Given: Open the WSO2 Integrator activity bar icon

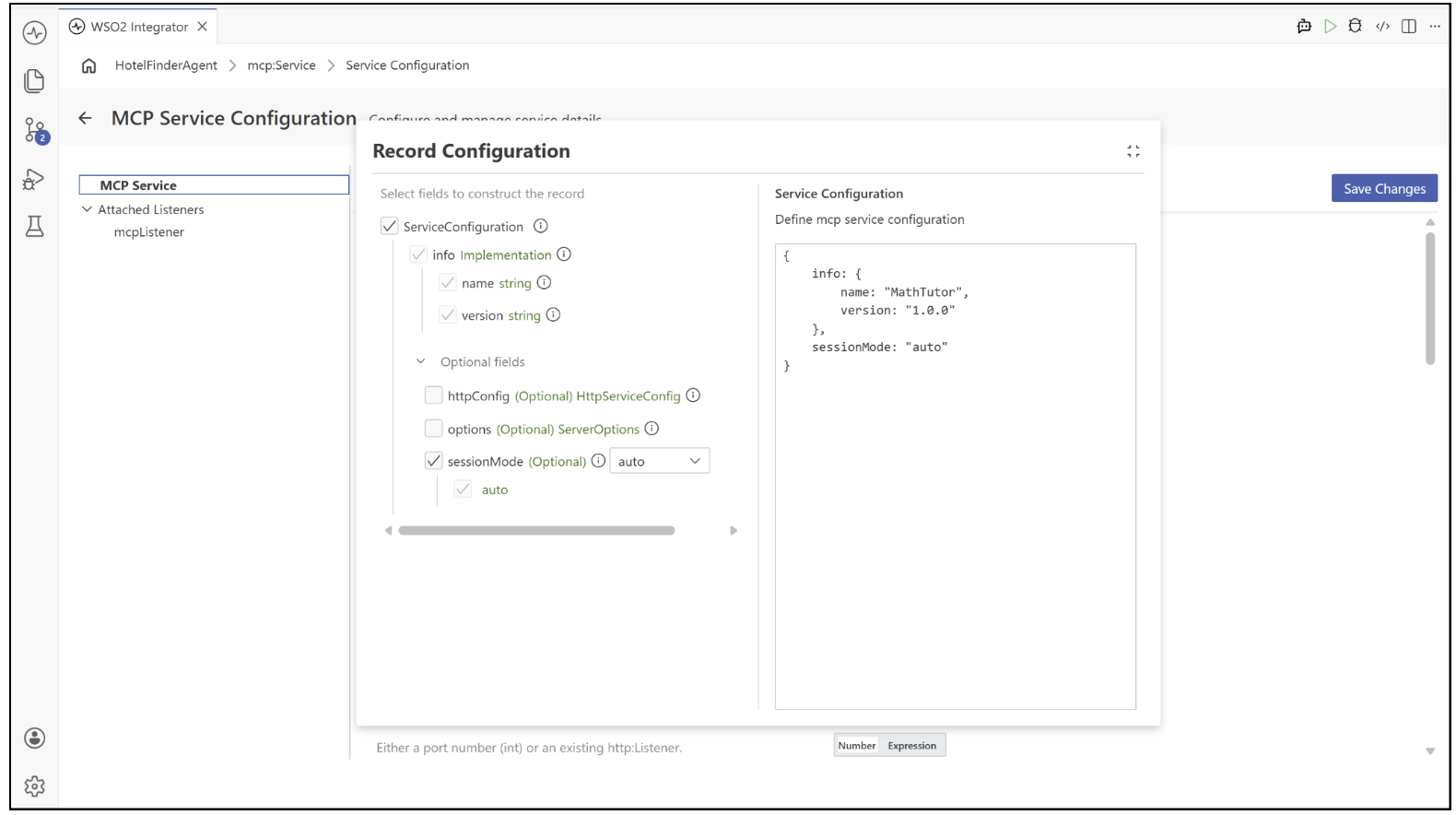Looking at the screenshot, I should [35, 33].
